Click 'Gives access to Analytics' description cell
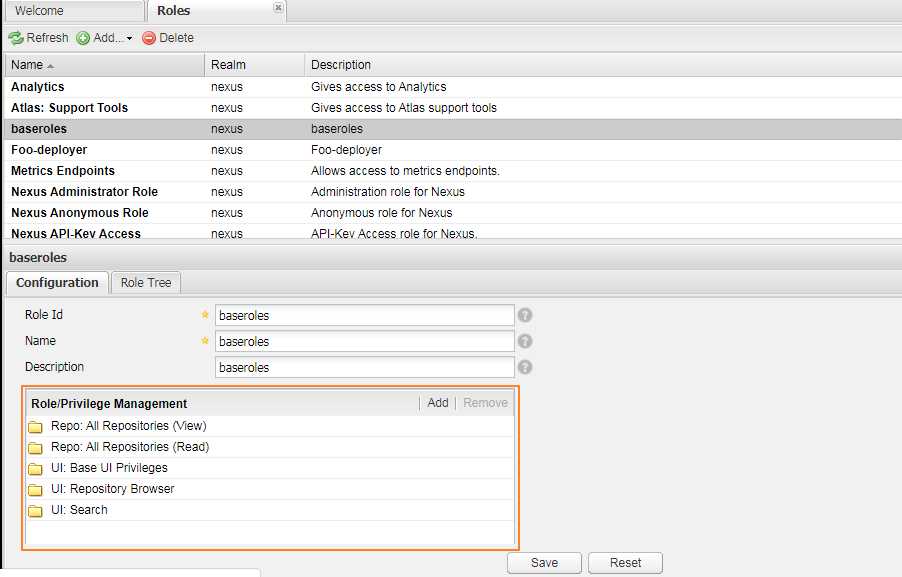The width and height of the screenshot is (902, 577). [379, 87]
